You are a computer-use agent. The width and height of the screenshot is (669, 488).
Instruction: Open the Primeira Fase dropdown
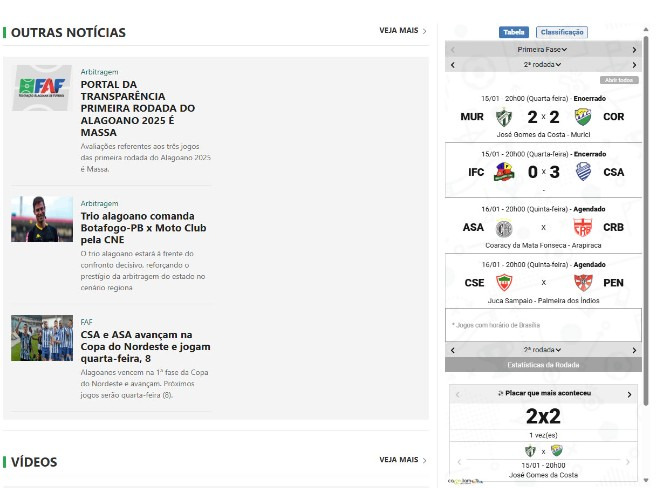543,49
